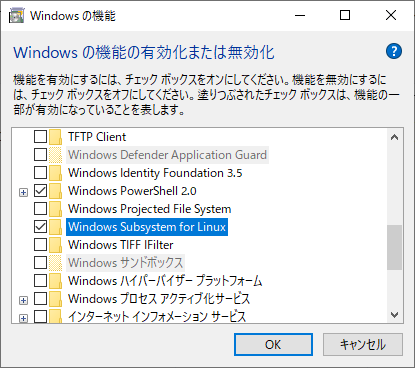Disable the Windows PowerShell 2.0 checkbox
This screenshot has width=415, height=368.
(40, 191)
